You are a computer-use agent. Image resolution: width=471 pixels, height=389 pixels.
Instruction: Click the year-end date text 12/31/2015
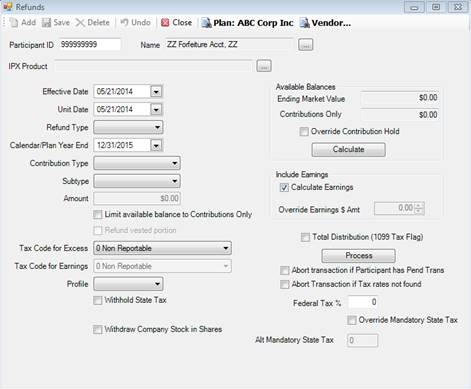point(115,146)
